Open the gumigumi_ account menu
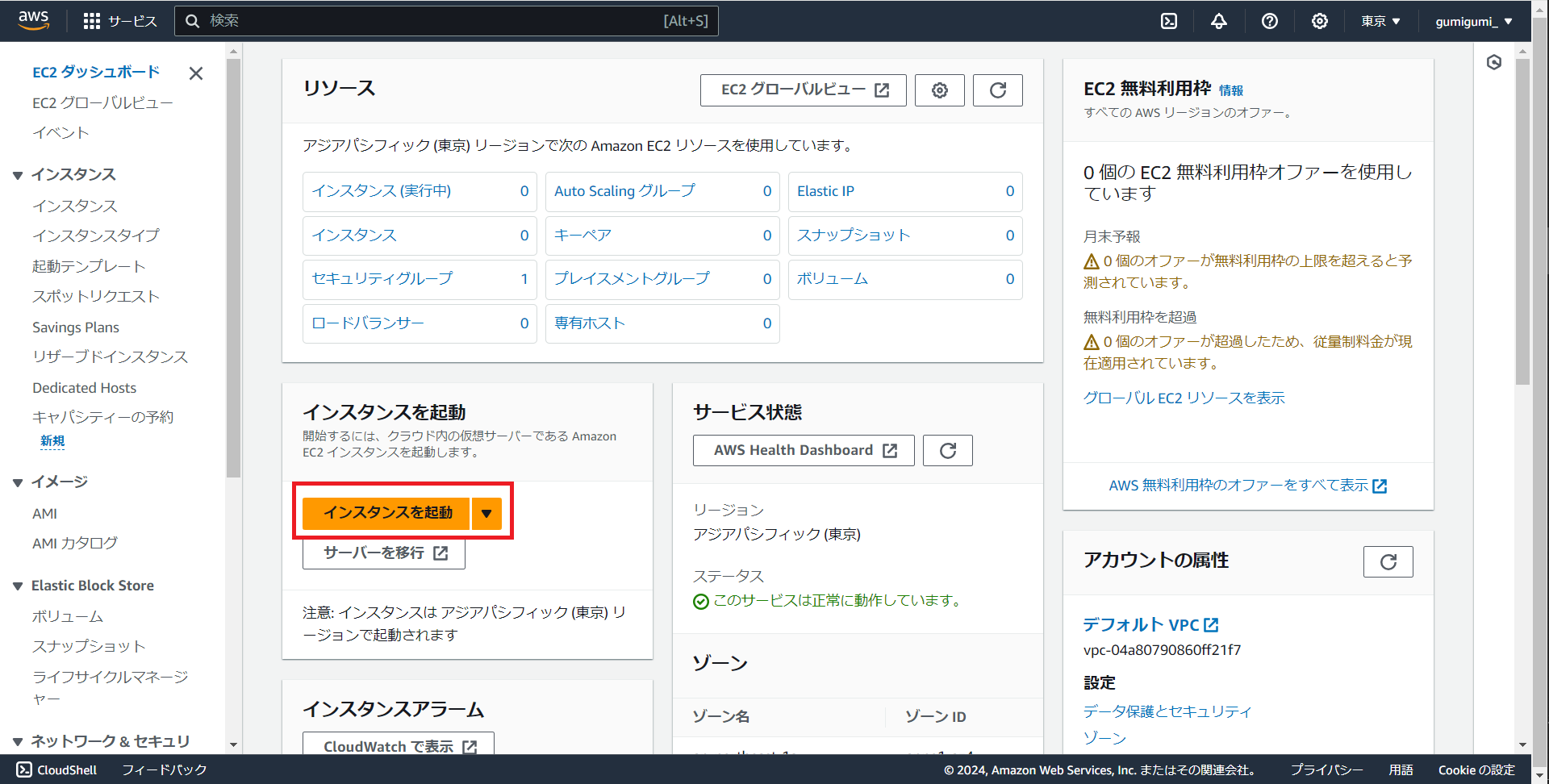Screen dimensions: 1549x784 (x=1473, y=21)
